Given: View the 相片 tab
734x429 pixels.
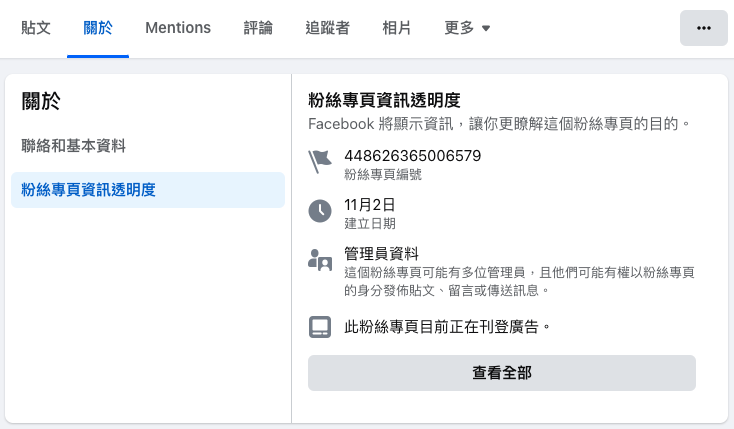Looking at the screenshot, I should [x=397, y=28].
